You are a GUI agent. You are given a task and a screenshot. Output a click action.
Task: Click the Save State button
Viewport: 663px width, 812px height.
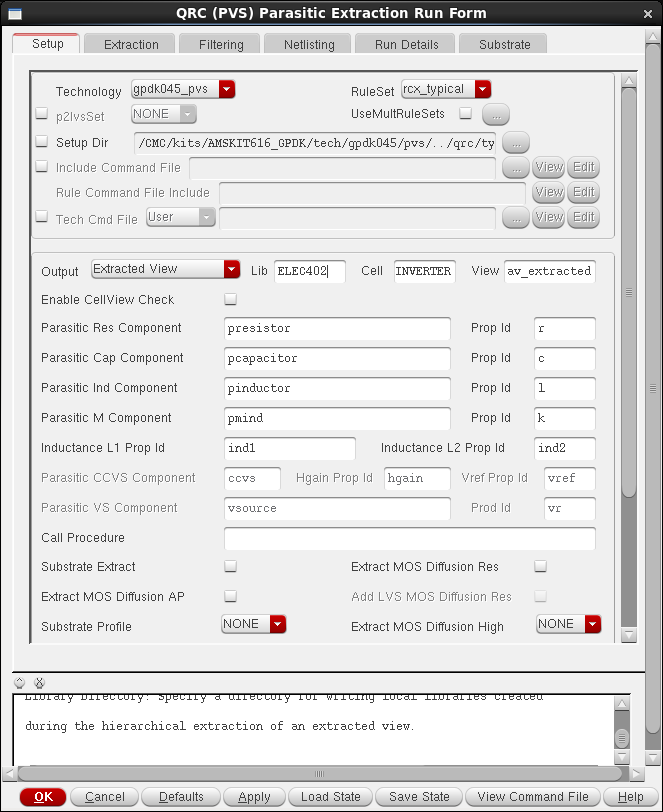(x=419, y=796)
